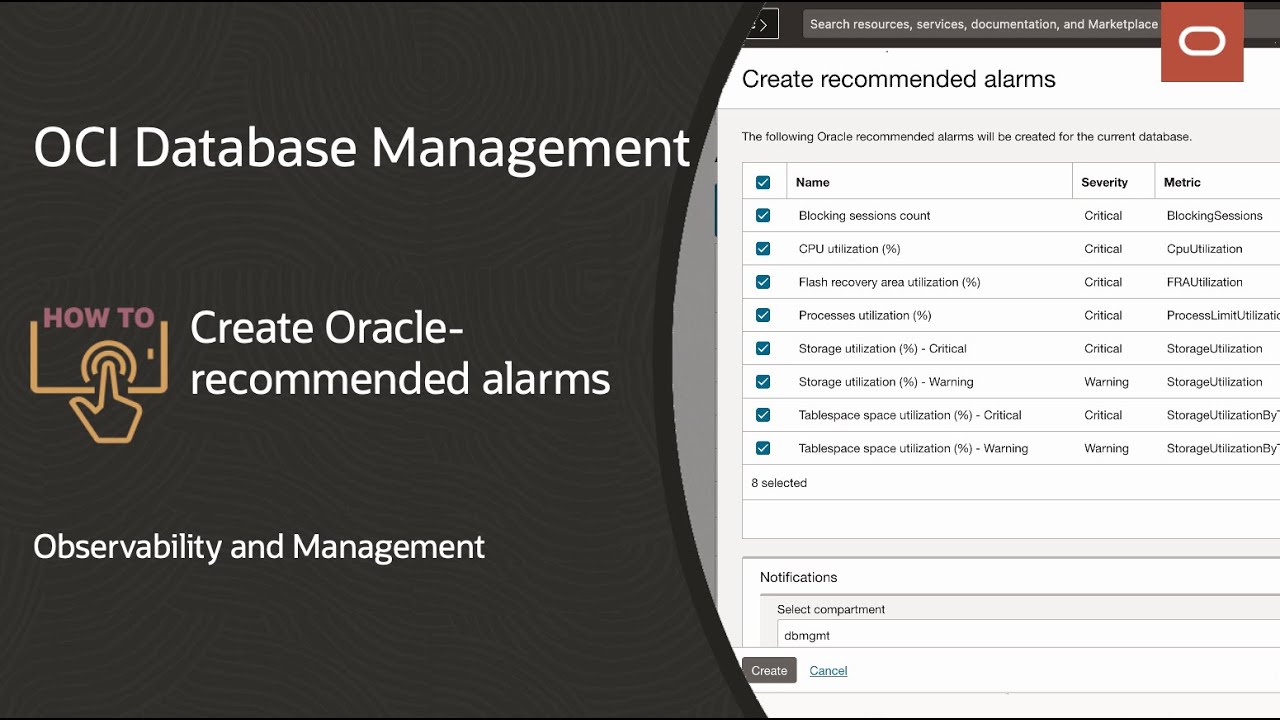This screenshot has height=720, width=1280.
Task: Sort by the Name column header
Action: tap(813, 182)
